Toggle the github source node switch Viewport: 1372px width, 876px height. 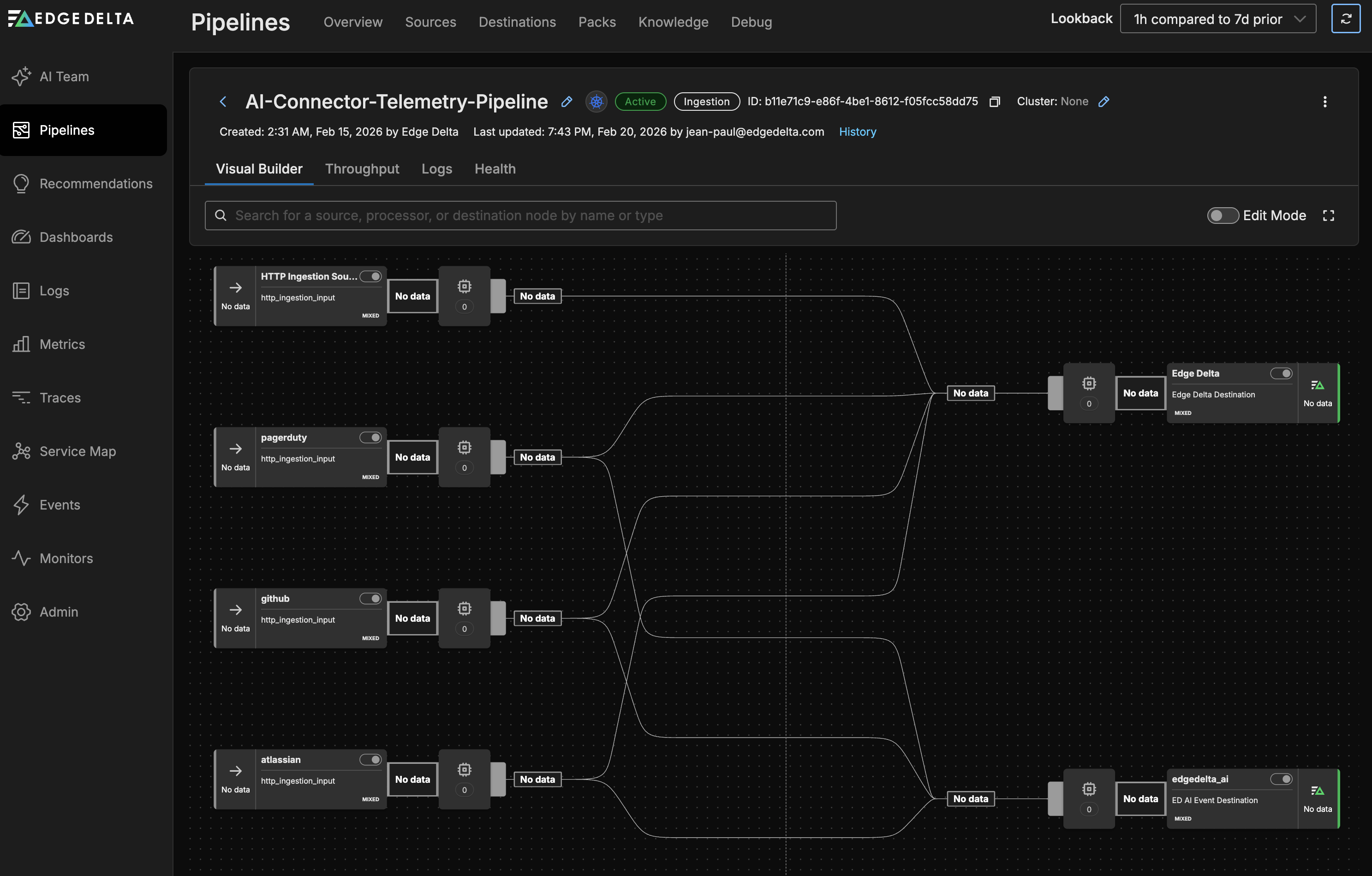click(370, 599)
